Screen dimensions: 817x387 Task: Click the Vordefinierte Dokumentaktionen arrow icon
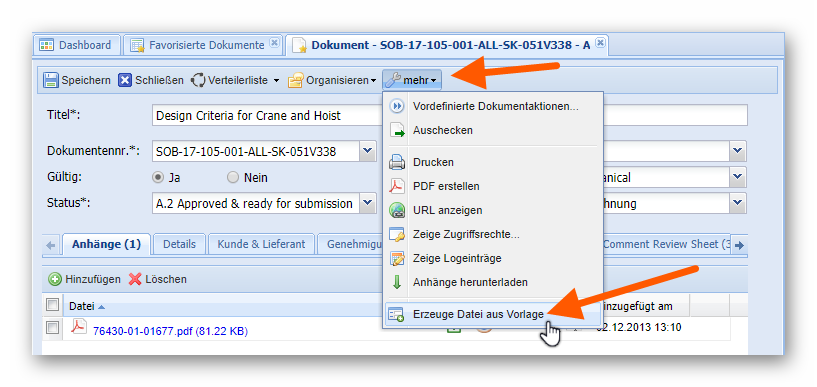397,106
